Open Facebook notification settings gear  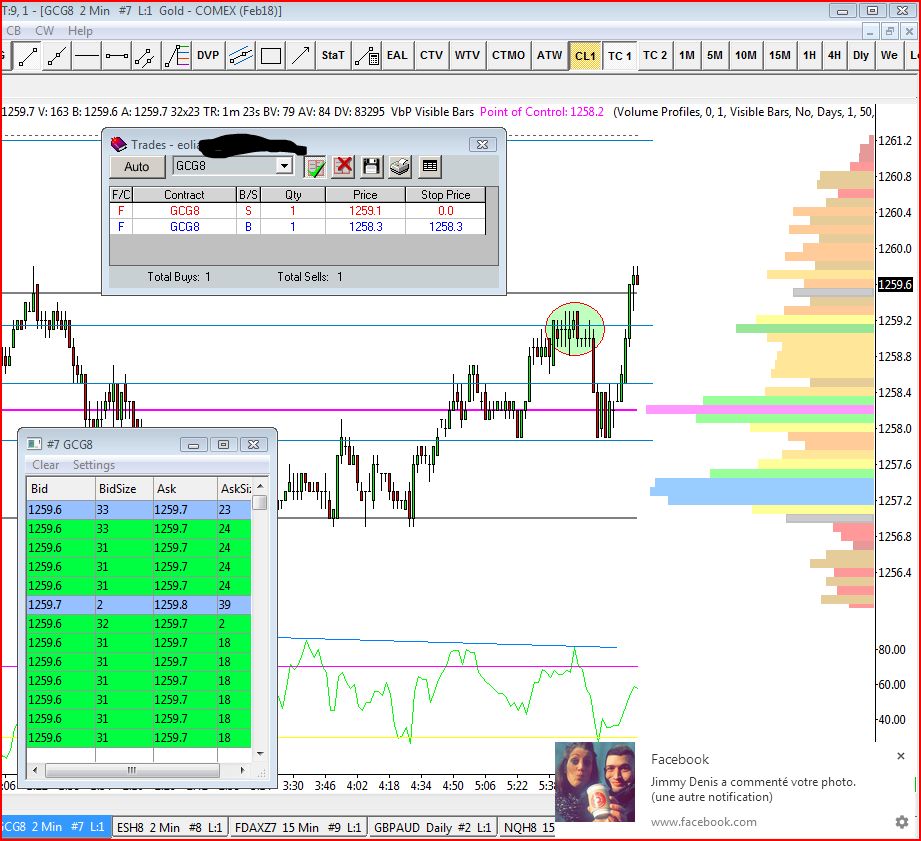point(902,822)
